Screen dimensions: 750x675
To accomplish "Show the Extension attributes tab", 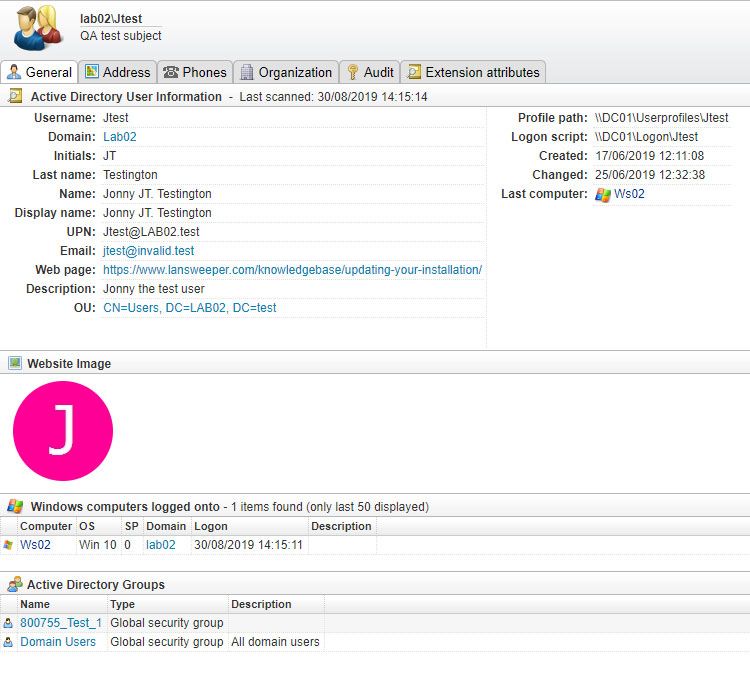I will (473, 72).
